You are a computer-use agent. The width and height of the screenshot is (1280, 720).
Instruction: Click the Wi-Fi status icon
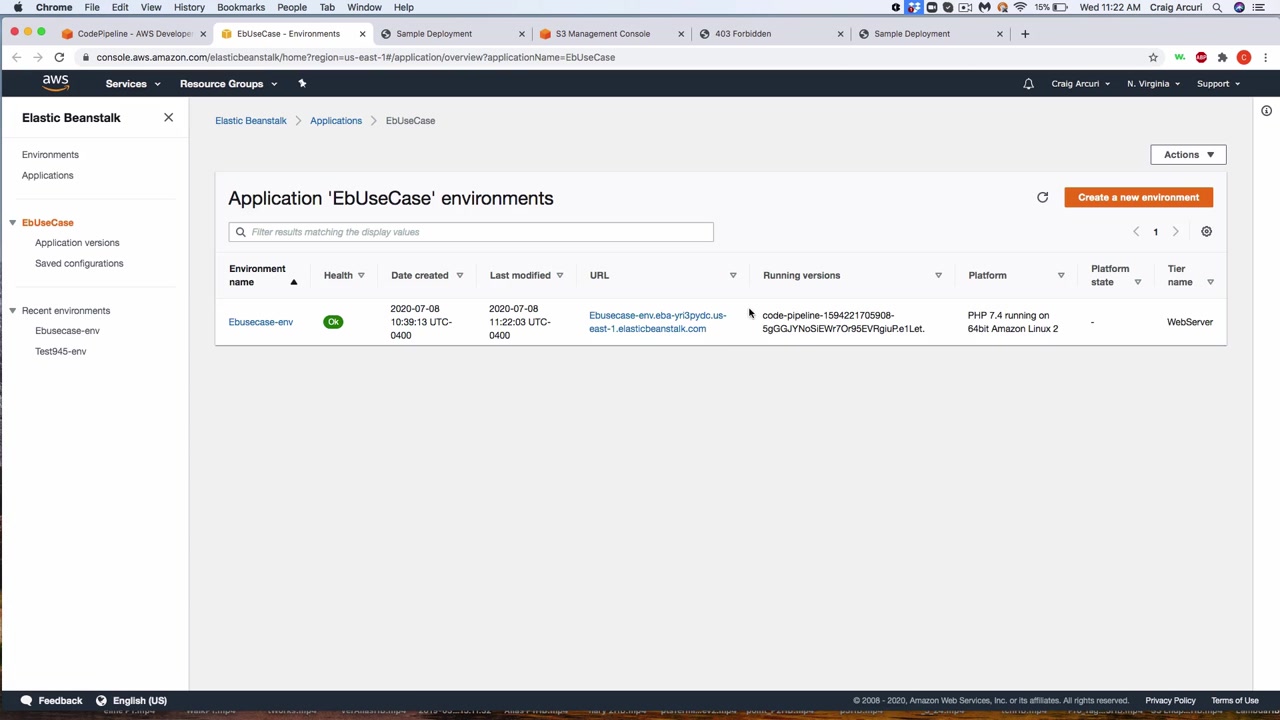click(1020, 7)
